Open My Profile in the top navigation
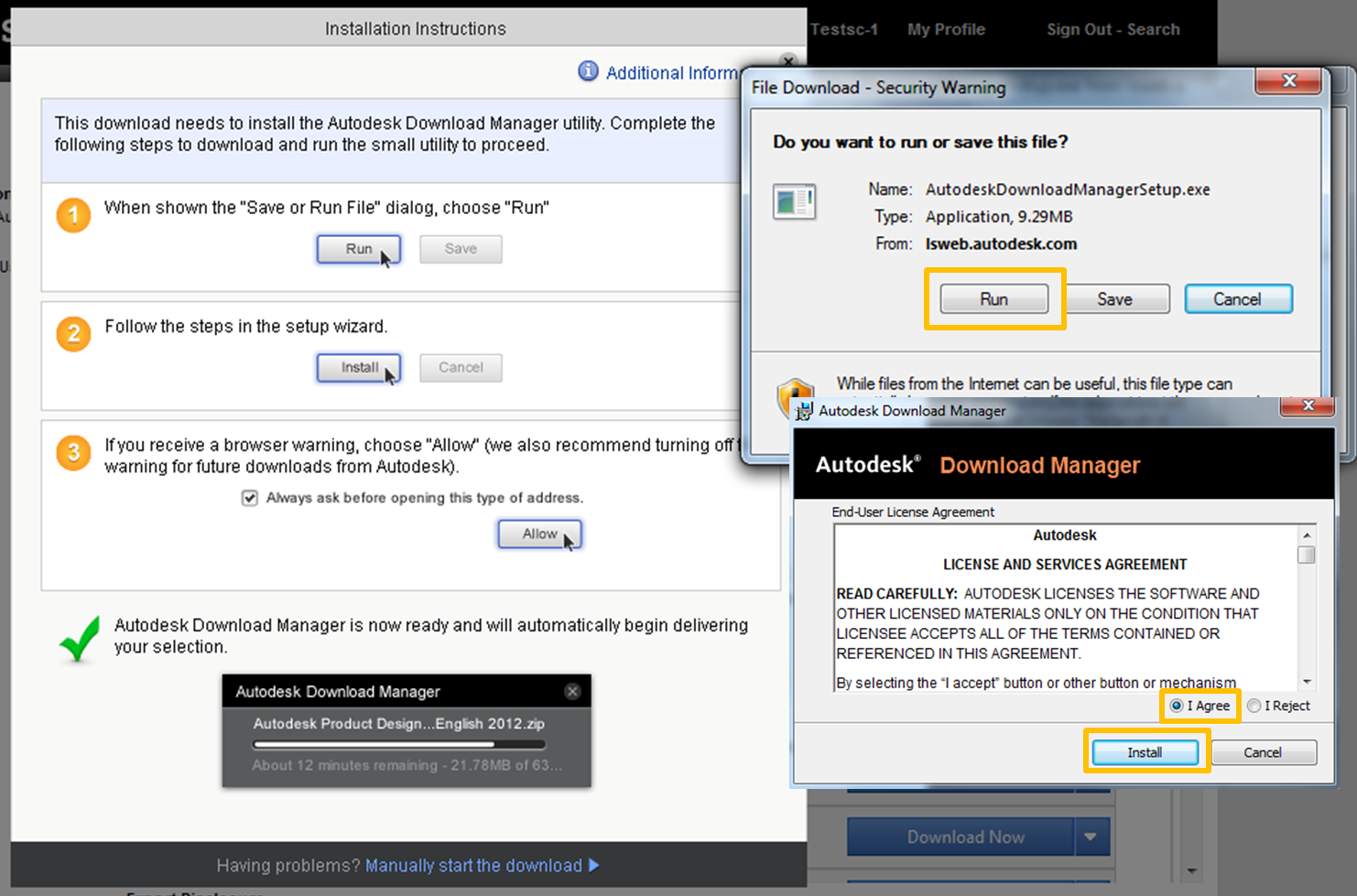 pos(946,29)
